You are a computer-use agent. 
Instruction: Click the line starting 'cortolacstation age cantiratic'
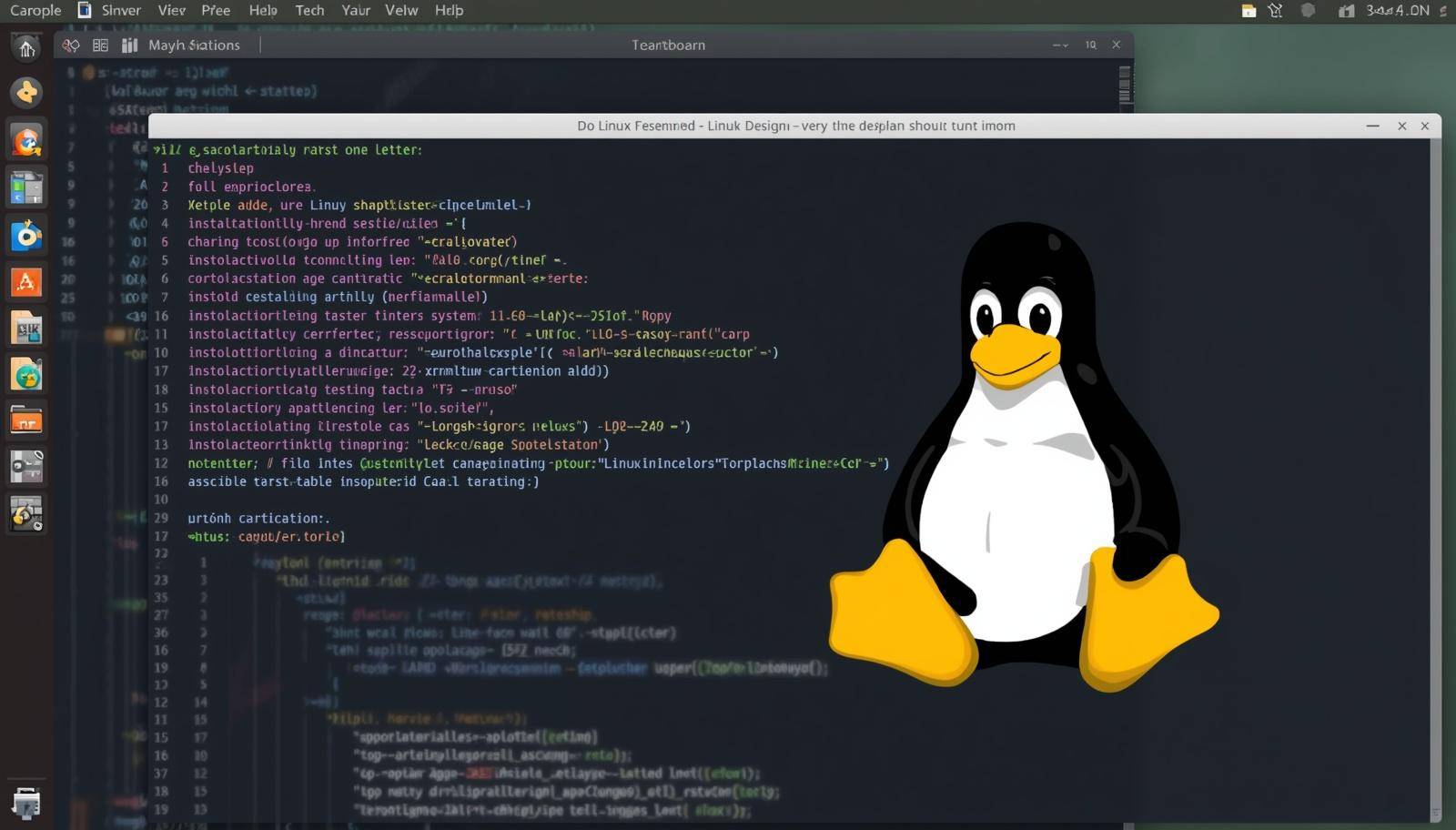pyautogui.click(x=388, y=278)
